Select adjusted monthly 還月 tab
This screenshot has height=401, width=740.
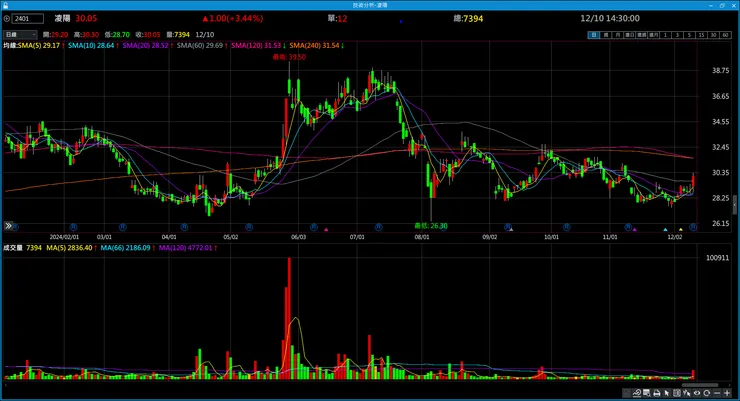[653, 35]
